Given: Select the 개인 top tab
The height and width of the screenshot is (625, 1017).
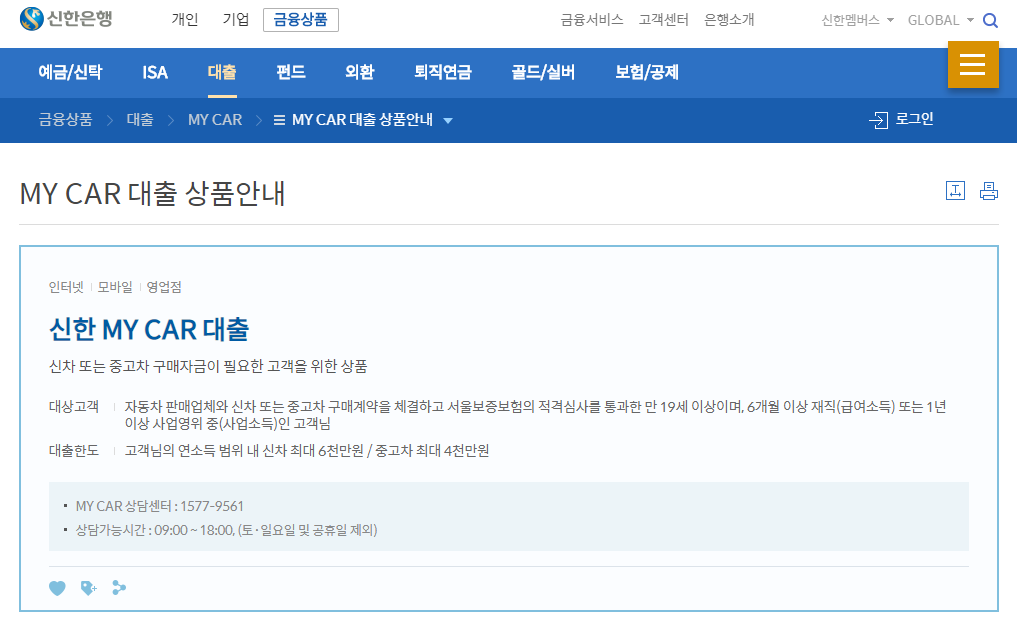Looking at the screenshot, I should (x=185, y=19).
